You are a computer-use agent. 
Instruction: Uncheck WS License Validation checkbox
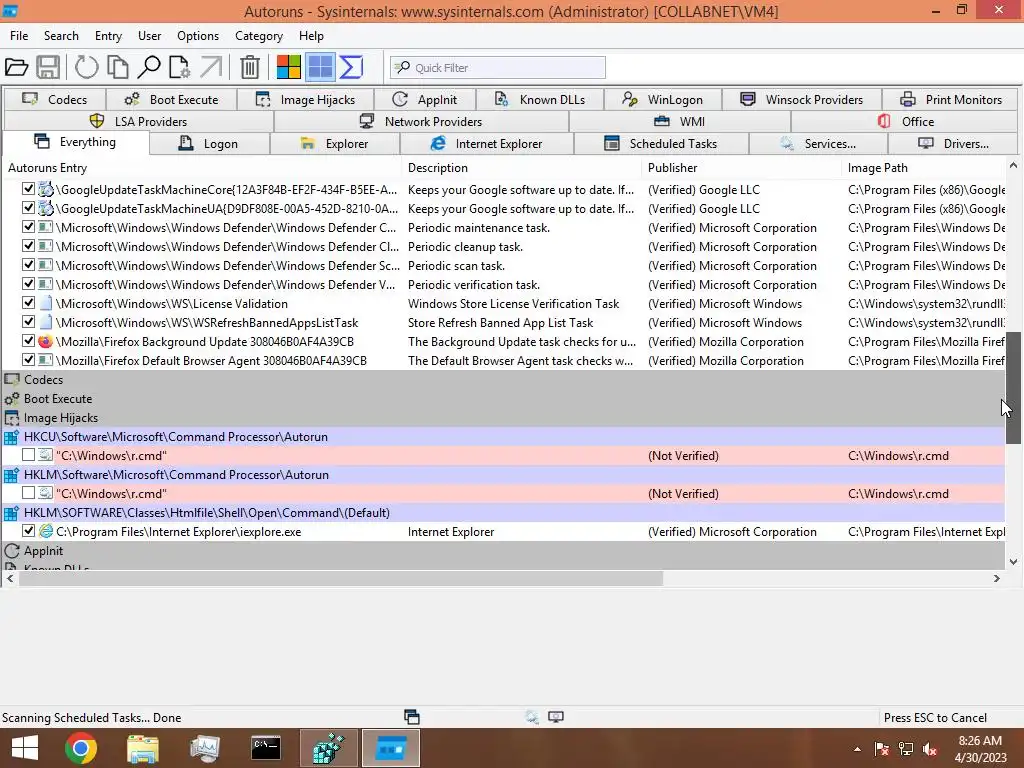pyautogui.click(x=28, y=303)
